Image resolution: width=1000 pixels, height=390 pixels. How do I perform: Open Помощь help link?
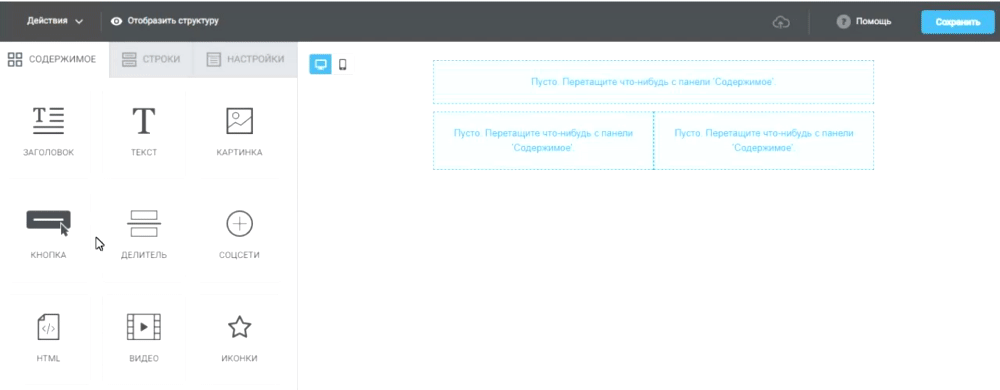tap(864, 22)
